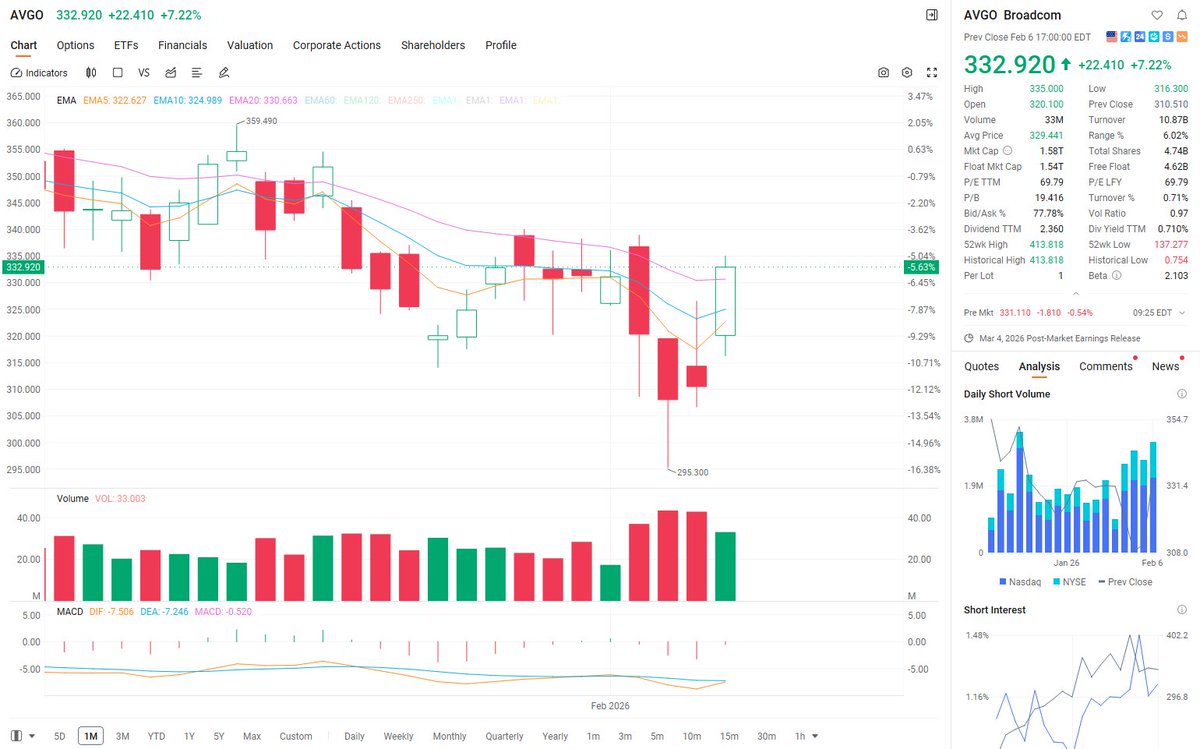Select the Max time range
The image size is (1200, 749).
(251, 736)
